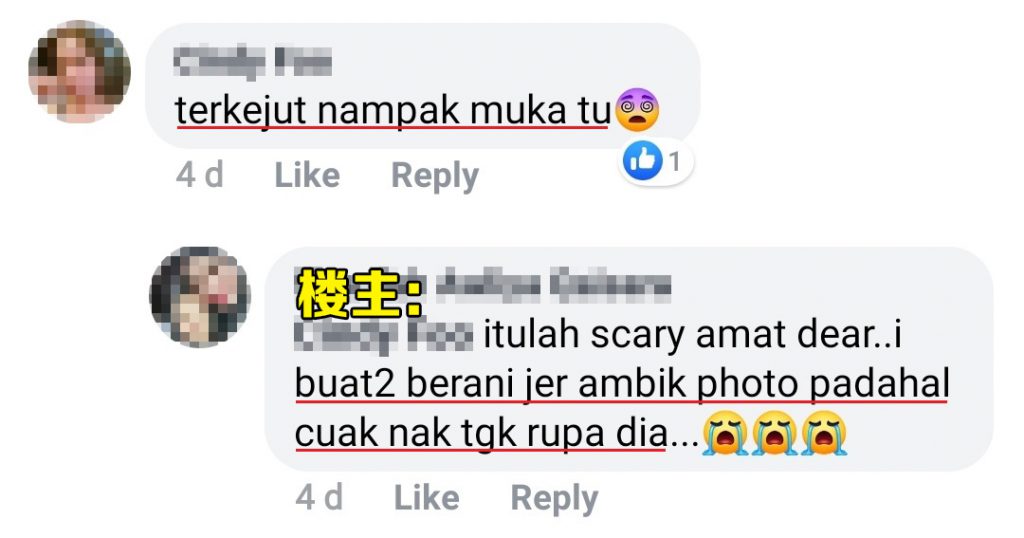Click the blurred mentioned name before 'itulah scary'
The image size is (1024, 538).
[x=384, y=336]
